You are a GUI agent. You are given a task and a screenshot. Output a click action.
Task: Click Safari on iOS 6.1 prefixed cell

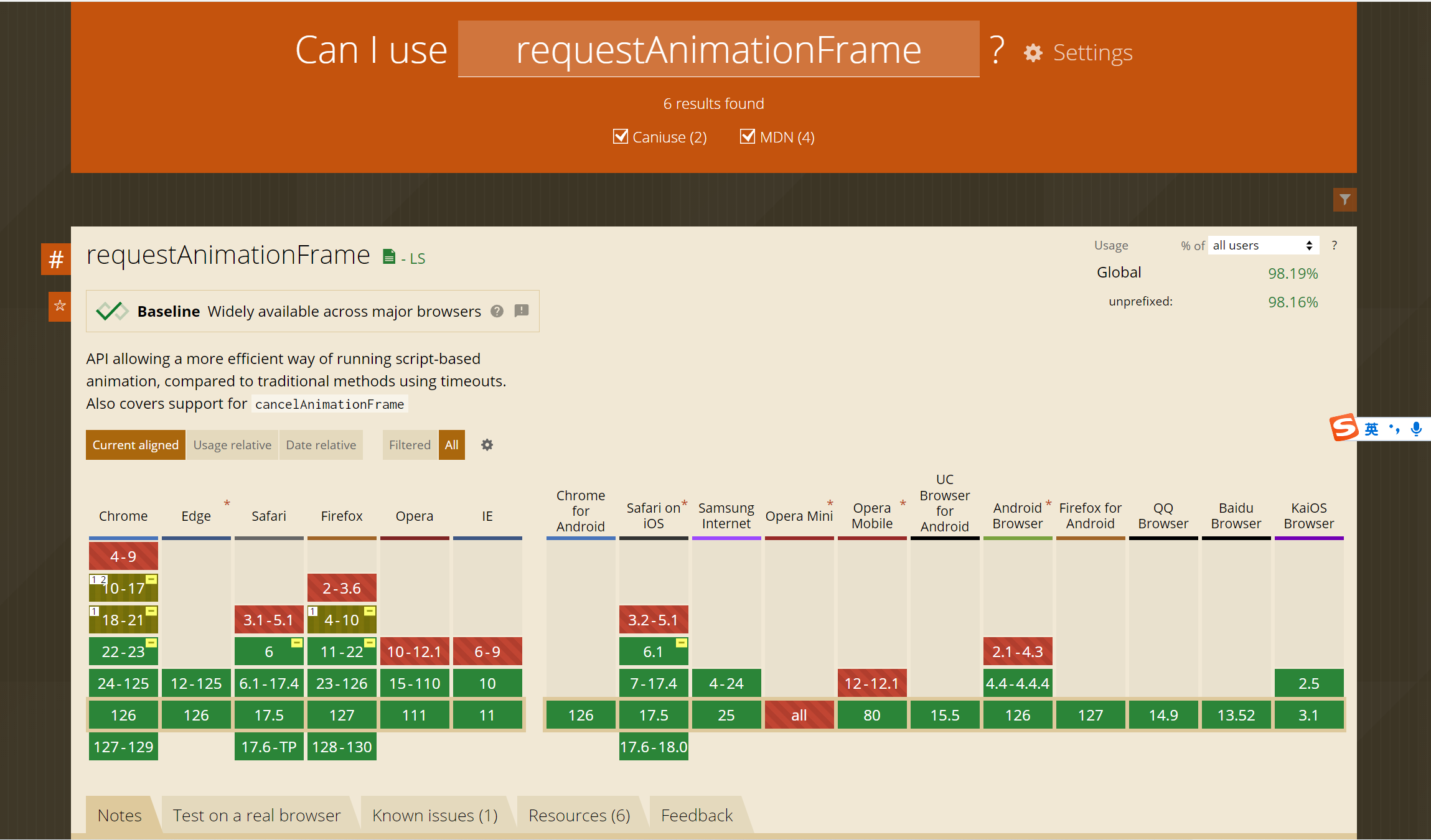tap(654, 651)
